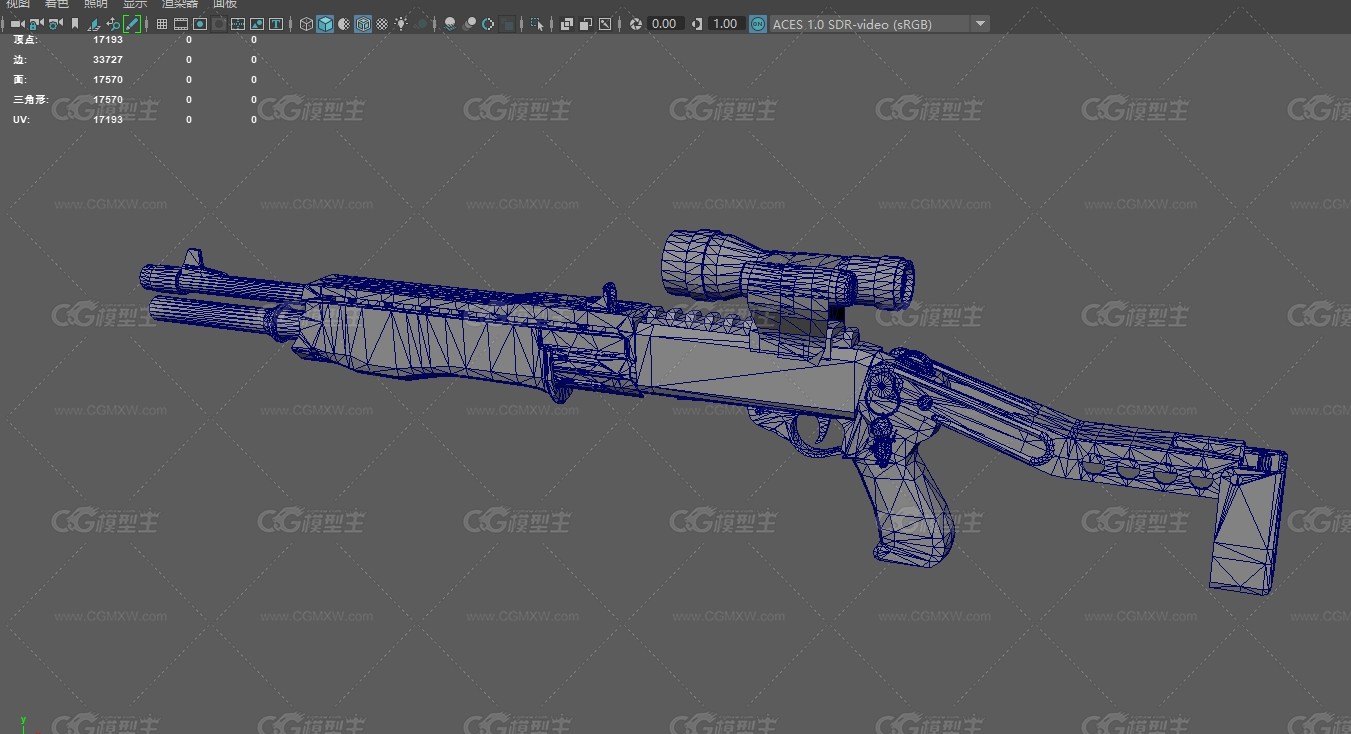Click the 边 count value 33727
This screenshot has width=1351, height=734.
tap(108, 60)
